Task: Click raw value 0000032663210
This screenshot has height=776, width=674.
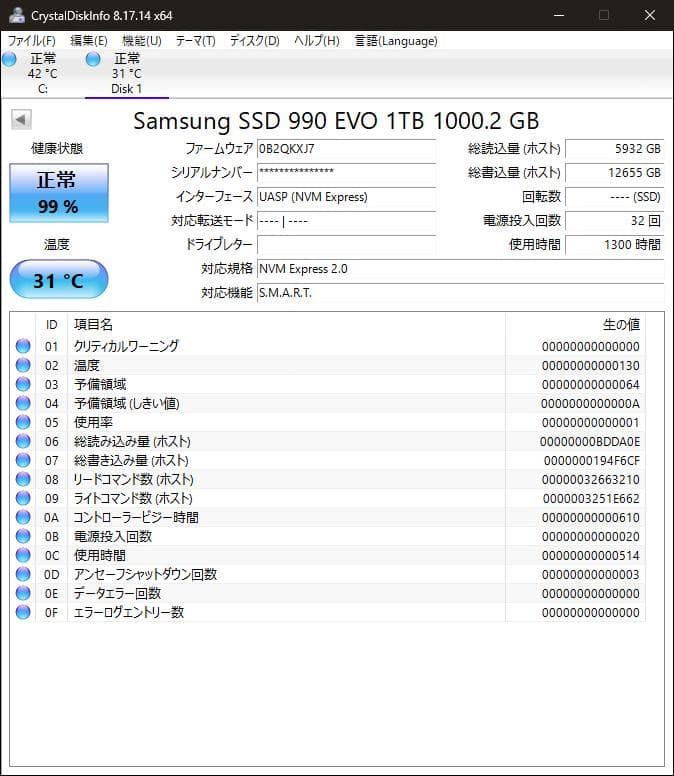Action: pyautogui.click(x=590, y=480)
